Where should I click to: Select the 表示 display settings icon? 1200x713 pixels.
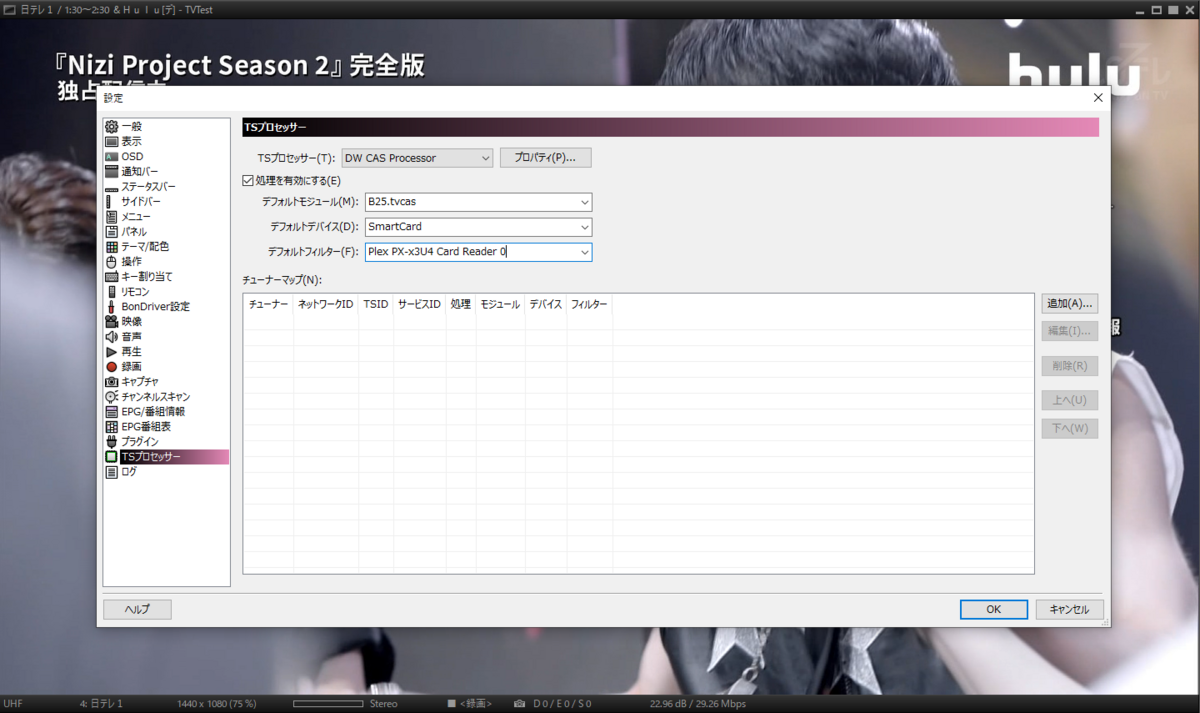point(111,142)
